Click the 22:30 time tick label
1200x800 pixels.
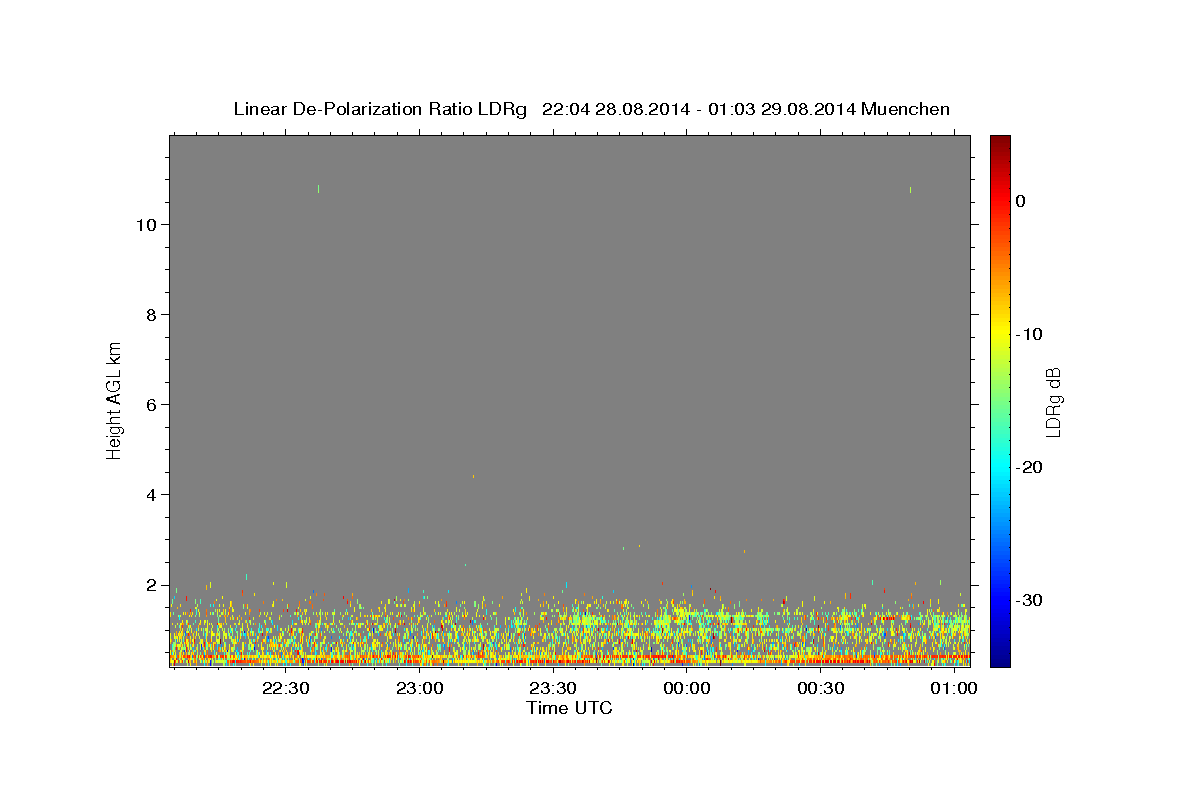(x=285, y=688)
